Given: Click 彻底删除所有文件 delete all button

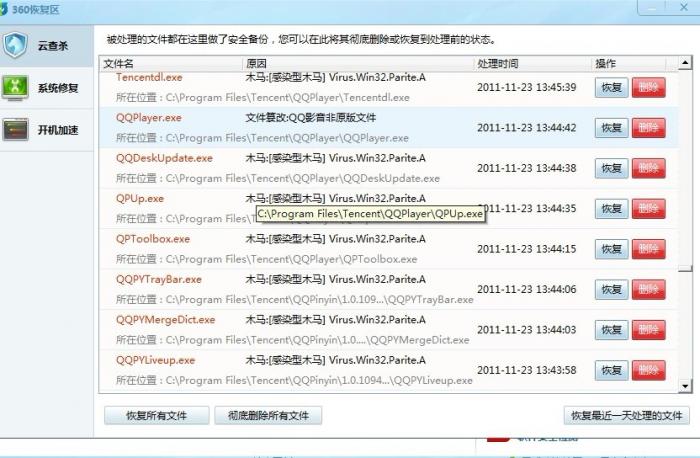Looking at the screenshot, I should [268, 416].
